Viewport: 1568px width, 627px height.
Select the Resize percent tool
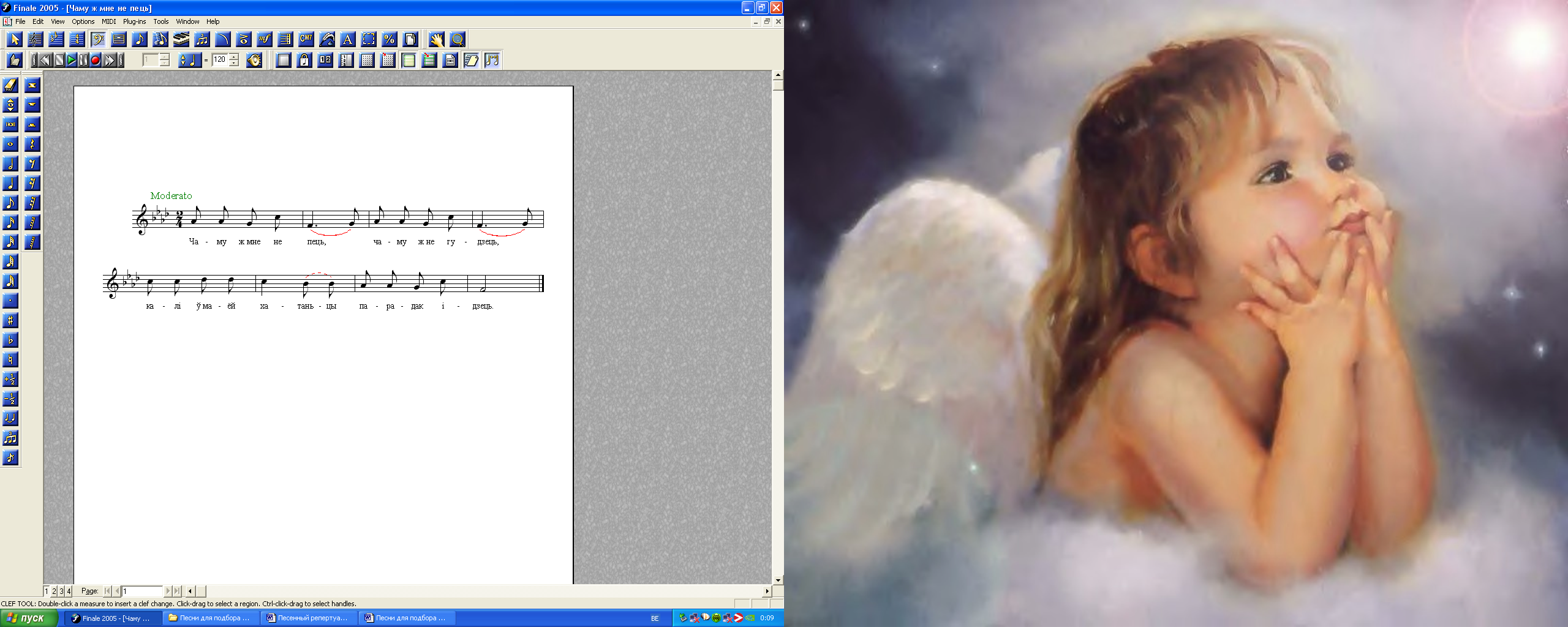click(x=390, y=40)
